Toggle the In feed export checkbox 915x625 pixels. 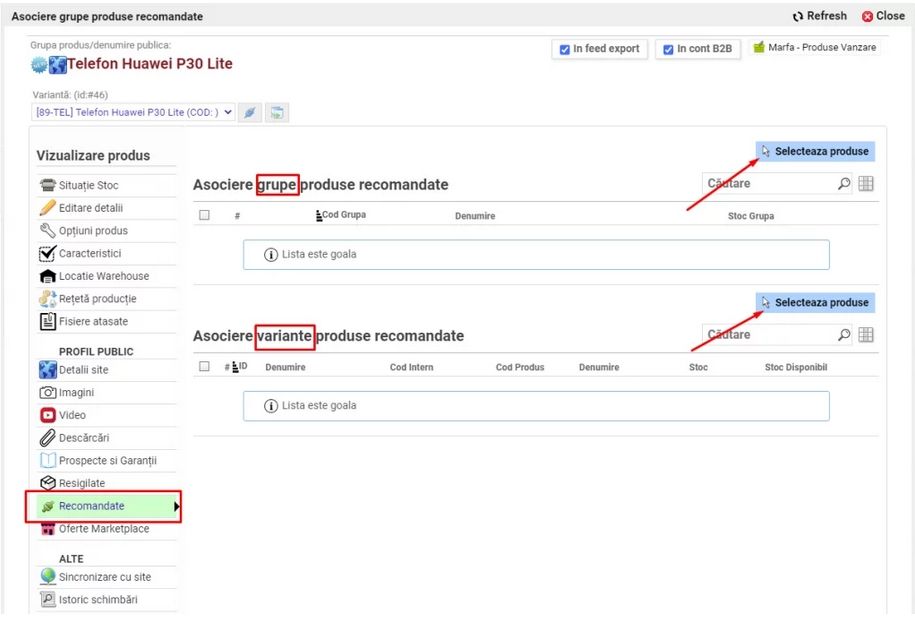pos(565,49)
